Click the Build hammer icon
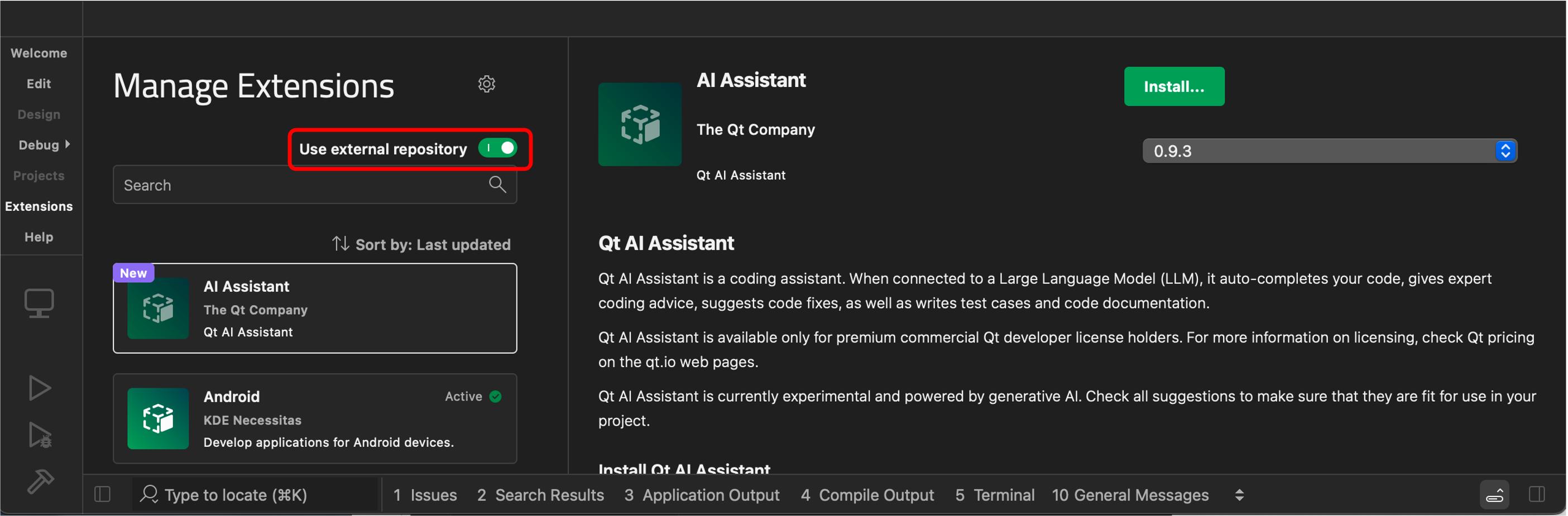1568x516 pixels. [40, 481]
